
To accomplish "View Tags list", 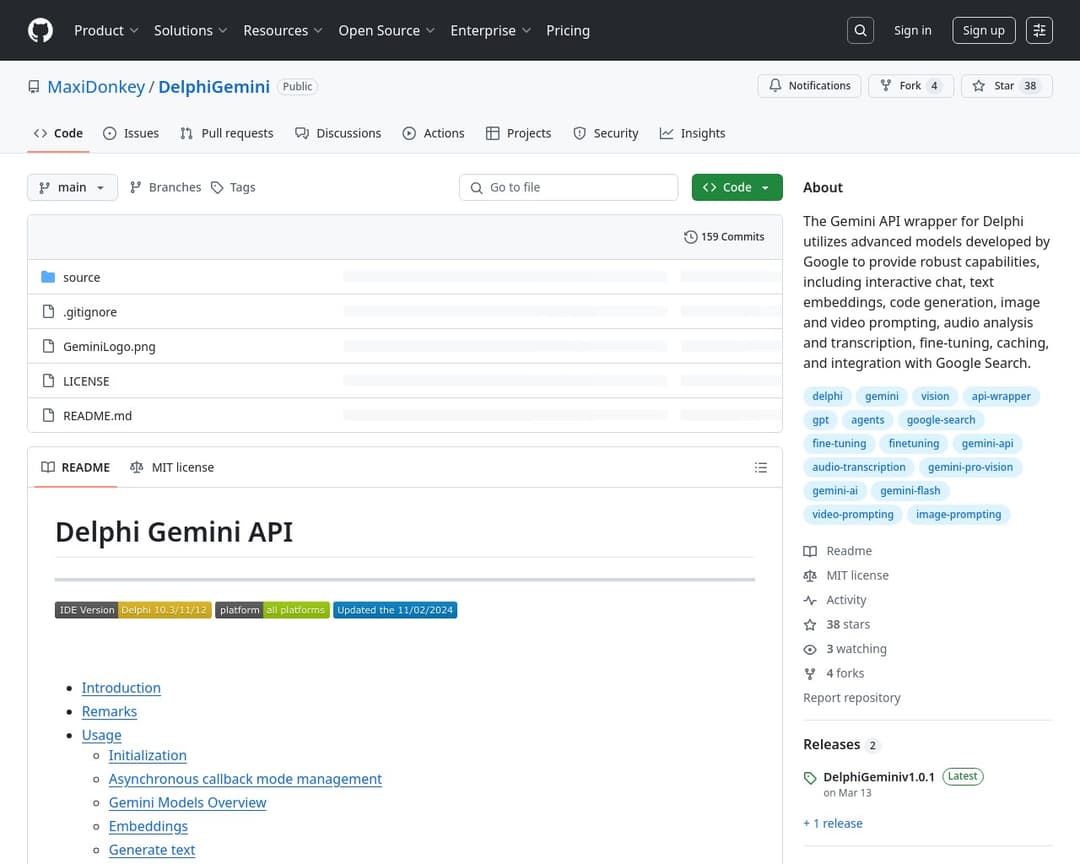I will click(x=233, y=187).
